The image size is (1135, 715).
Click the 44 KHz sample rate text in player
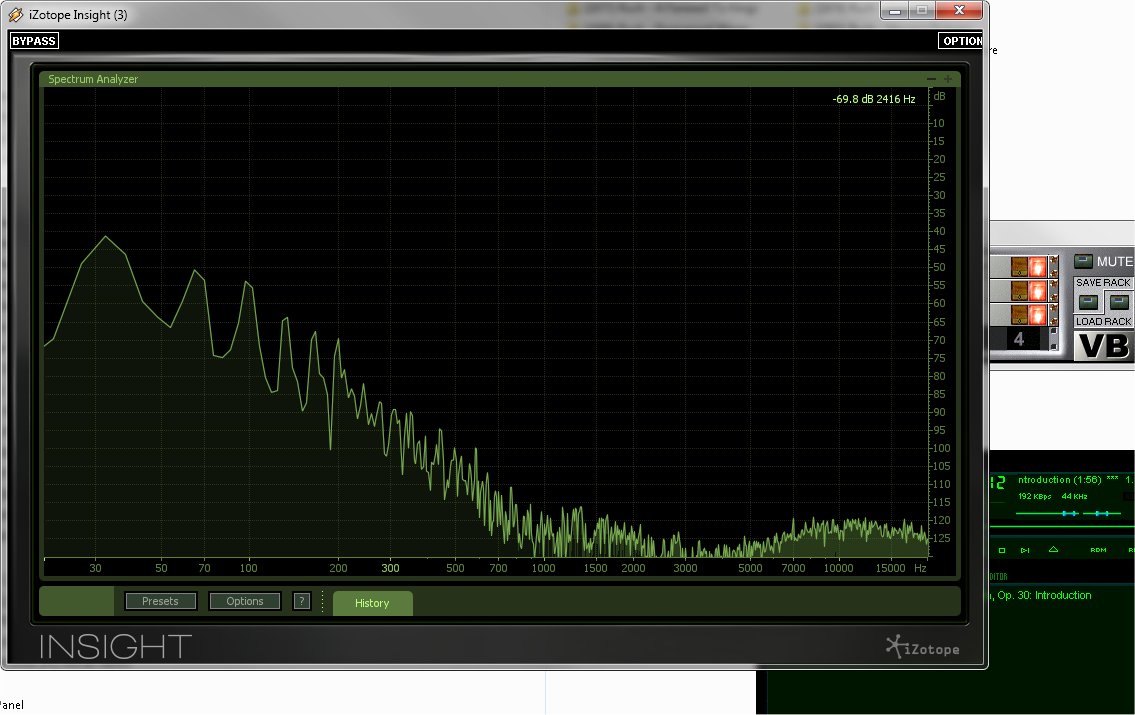click(x=1074, y=496)
